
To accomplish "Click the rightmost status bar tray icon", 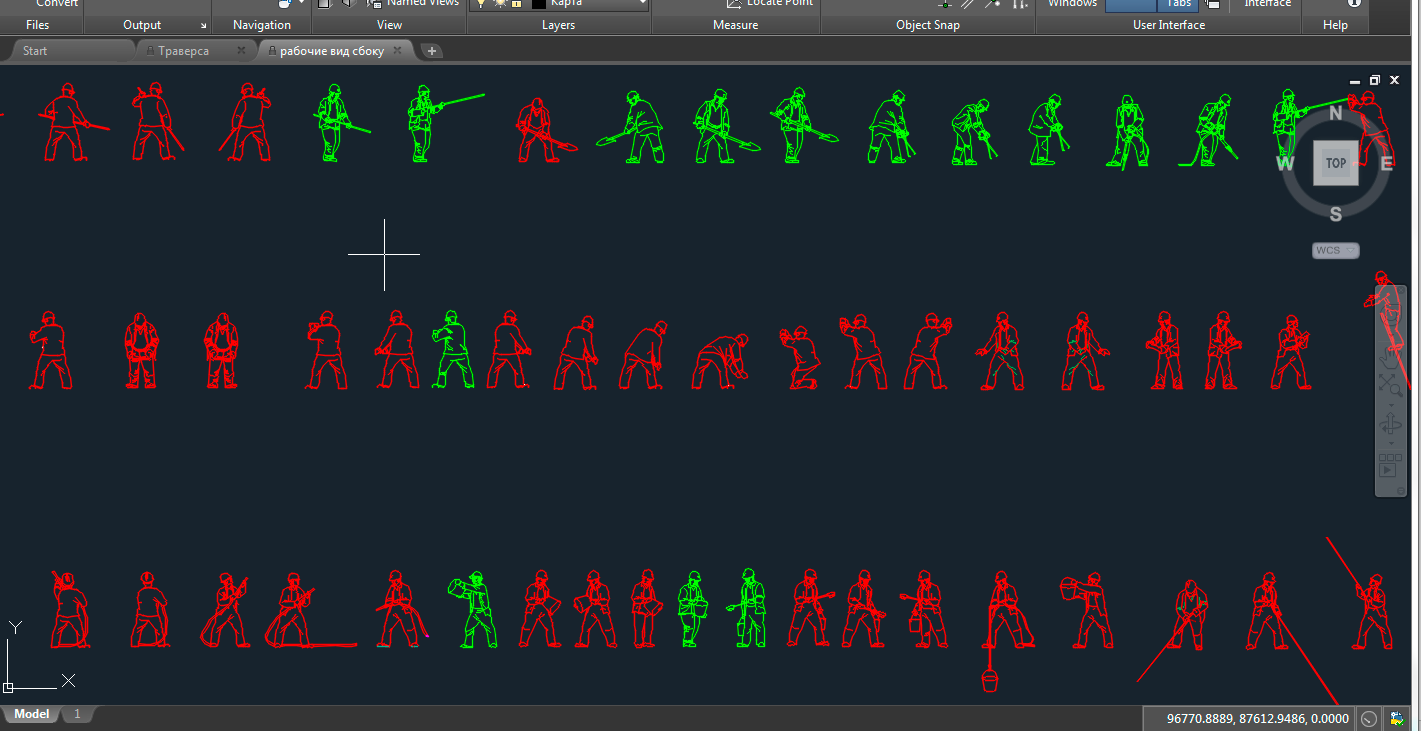I will click(1396, 718).
